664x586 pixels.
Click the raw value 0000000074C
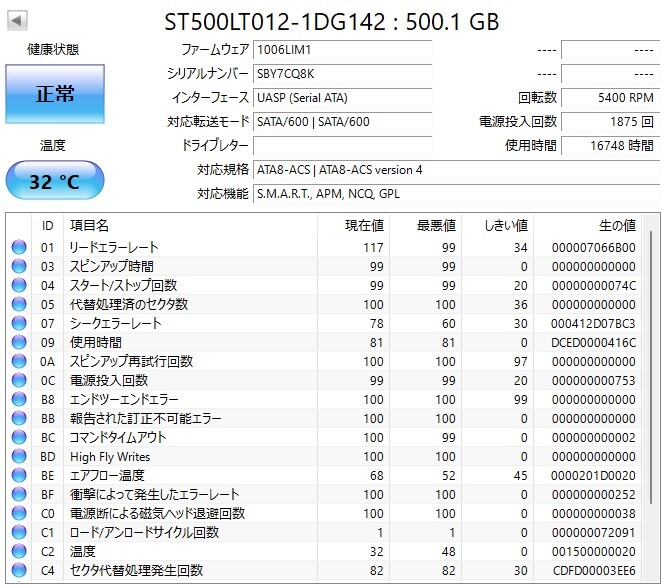[x=593, y=286]
